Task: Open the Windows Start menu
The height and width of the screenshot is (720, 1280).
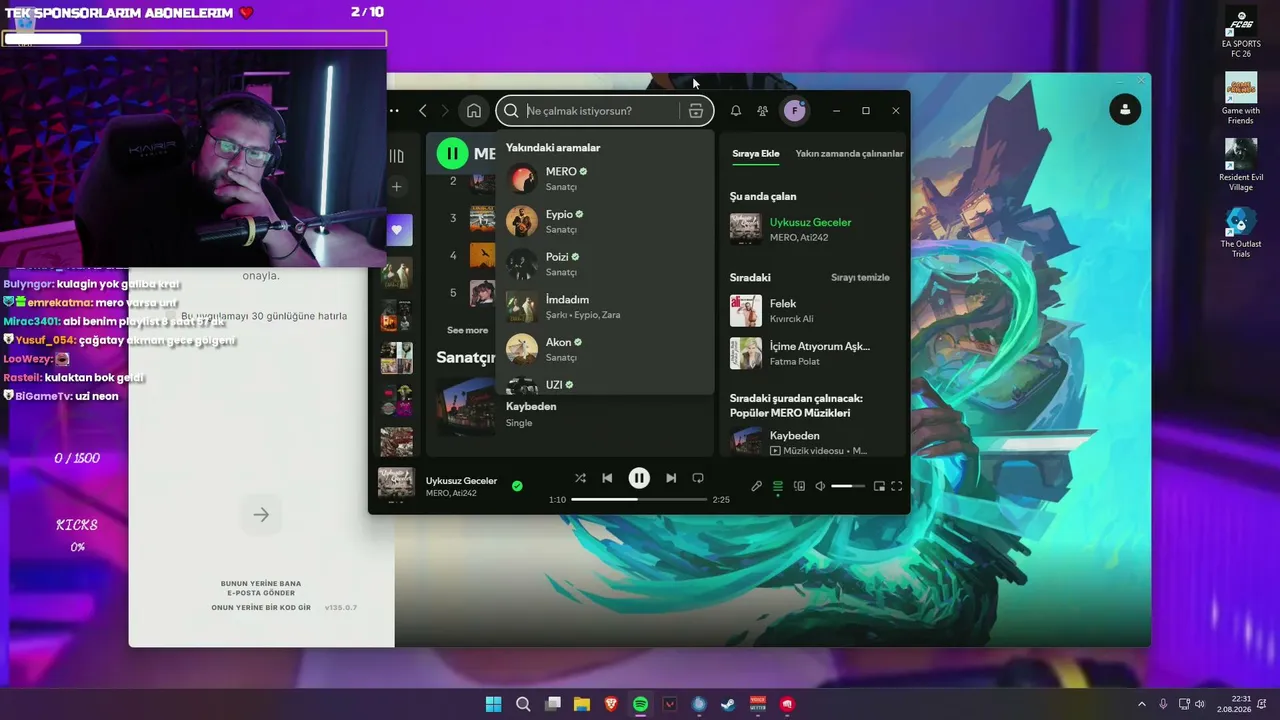Action: click(x=493, y=704)
